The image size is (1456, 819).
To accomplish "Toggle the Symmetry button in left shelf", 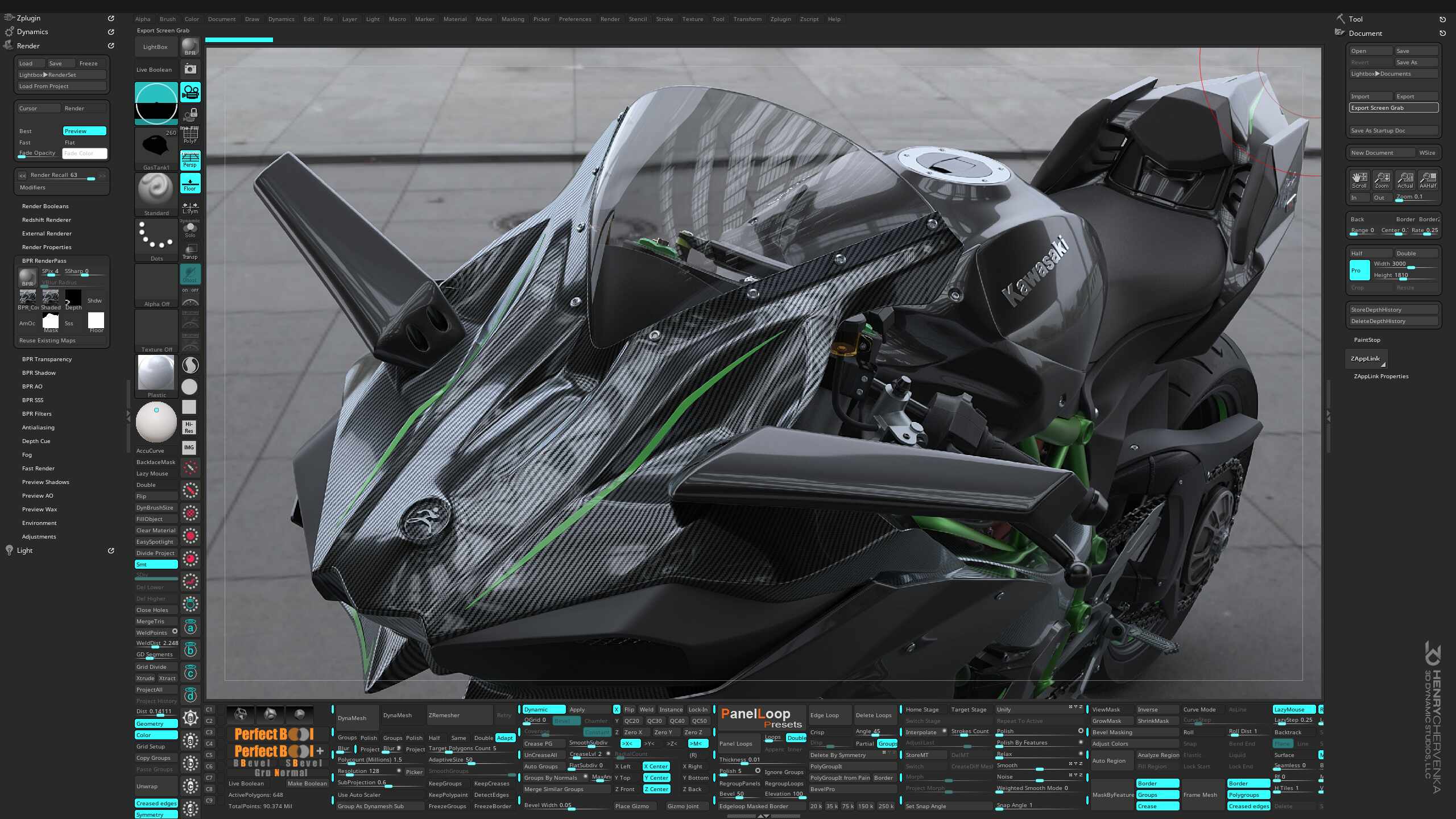I will pyautogui.click(x=156, y=814).
